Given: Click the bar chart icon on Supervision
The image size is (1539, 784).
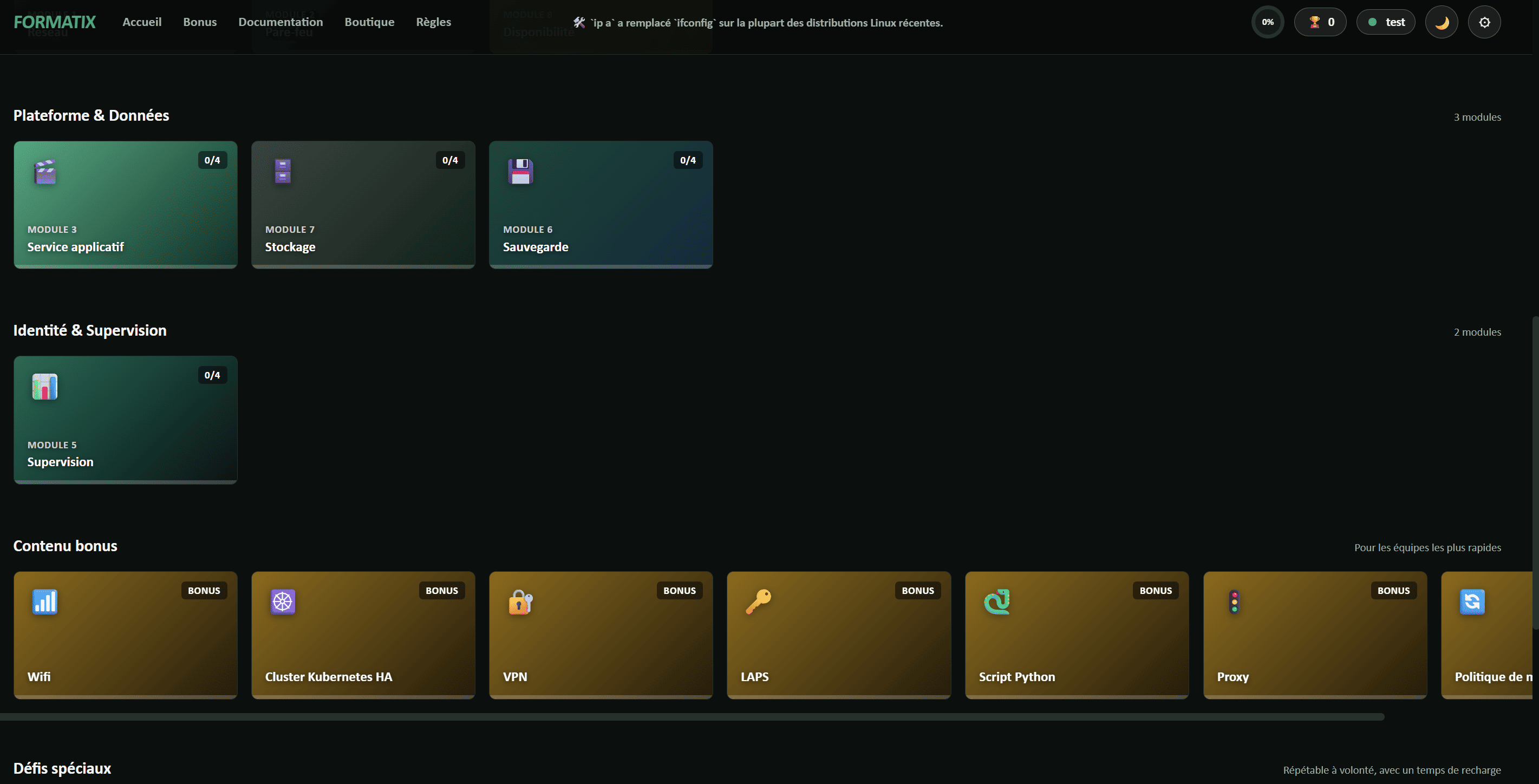Looking at the screenshot, I should (x=45, y=387).
